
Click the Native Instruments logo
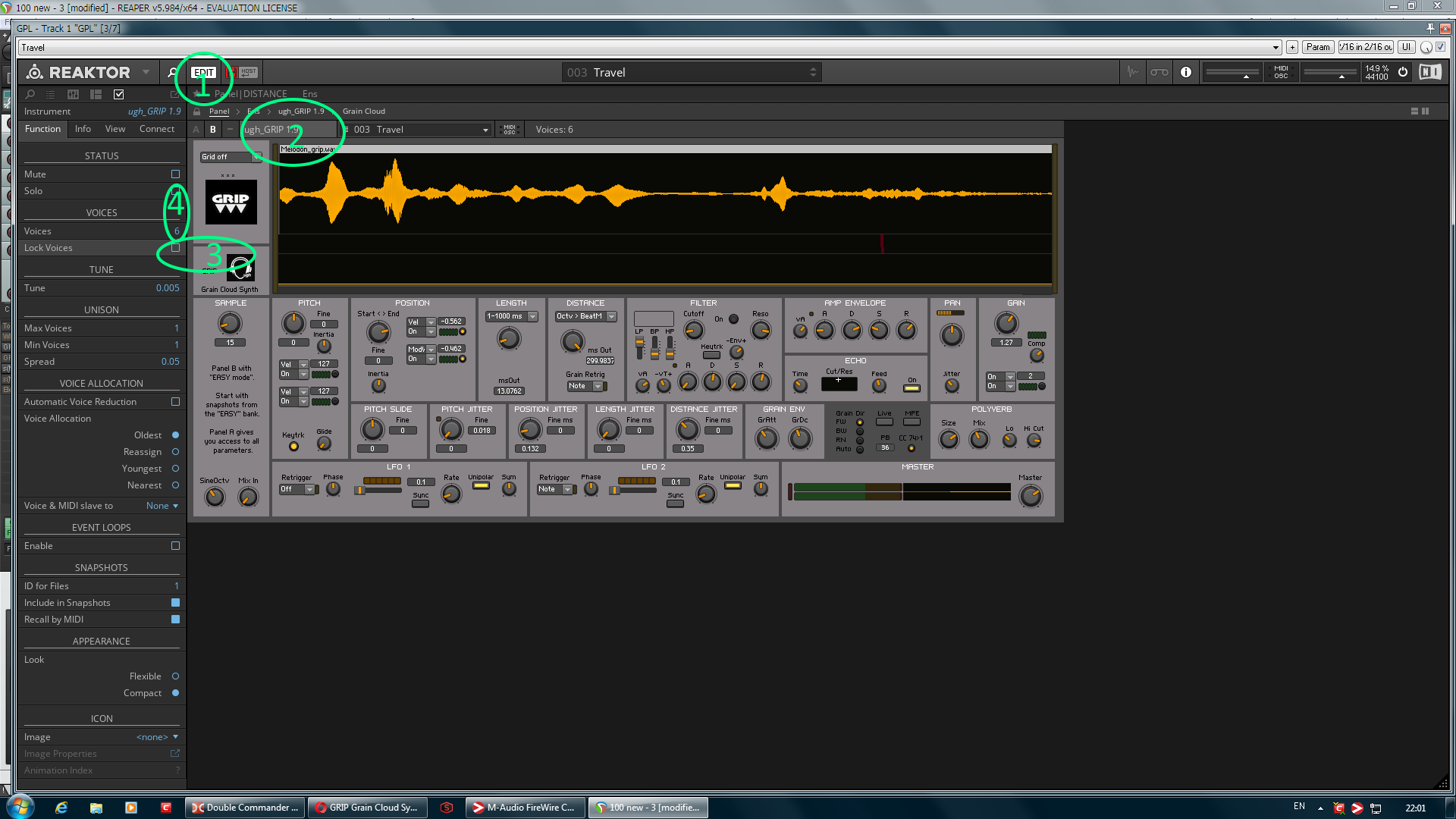pos(1429,72)
